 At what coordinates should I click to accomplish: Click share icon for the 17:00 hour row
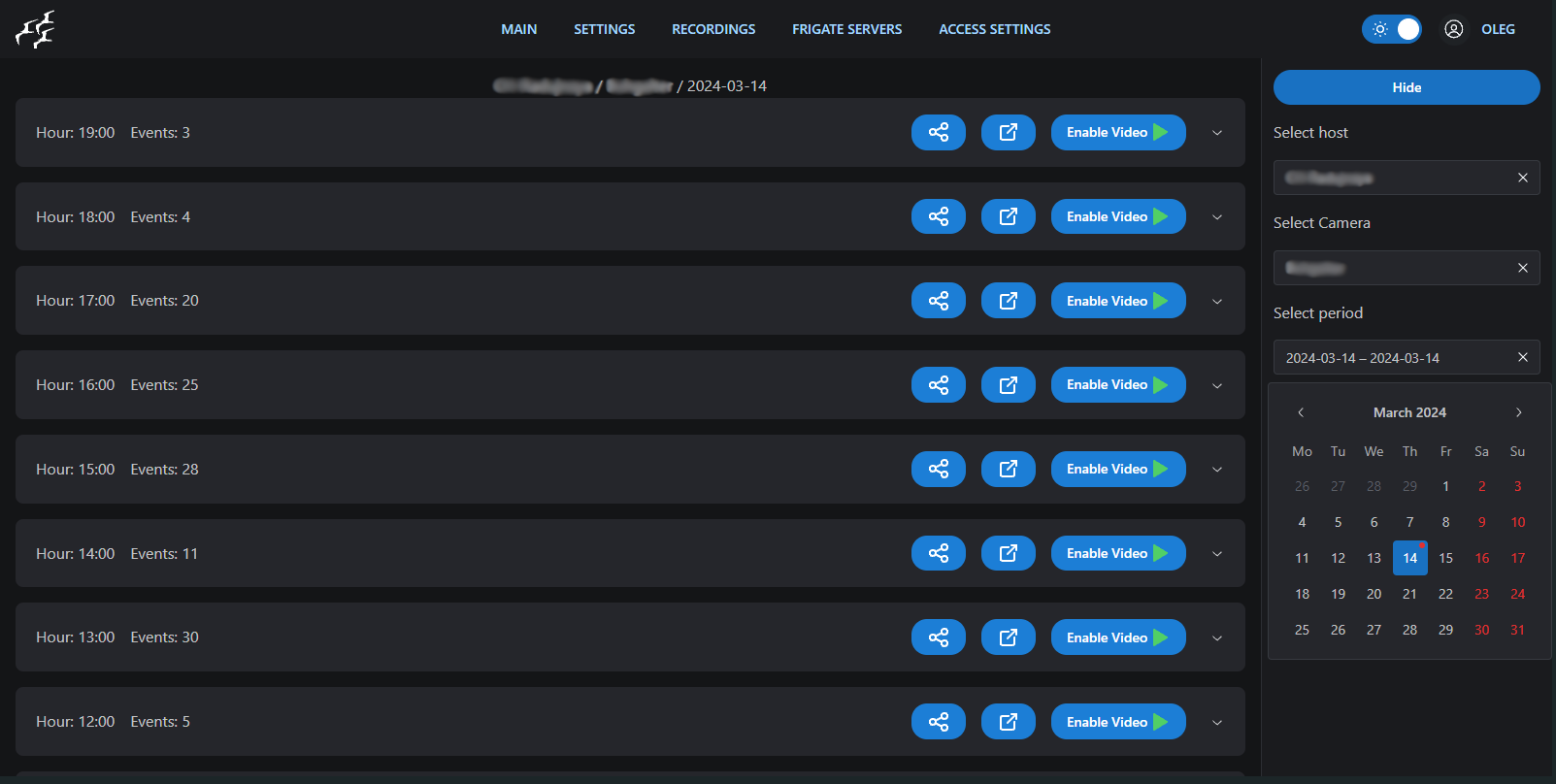click(938, 301)
